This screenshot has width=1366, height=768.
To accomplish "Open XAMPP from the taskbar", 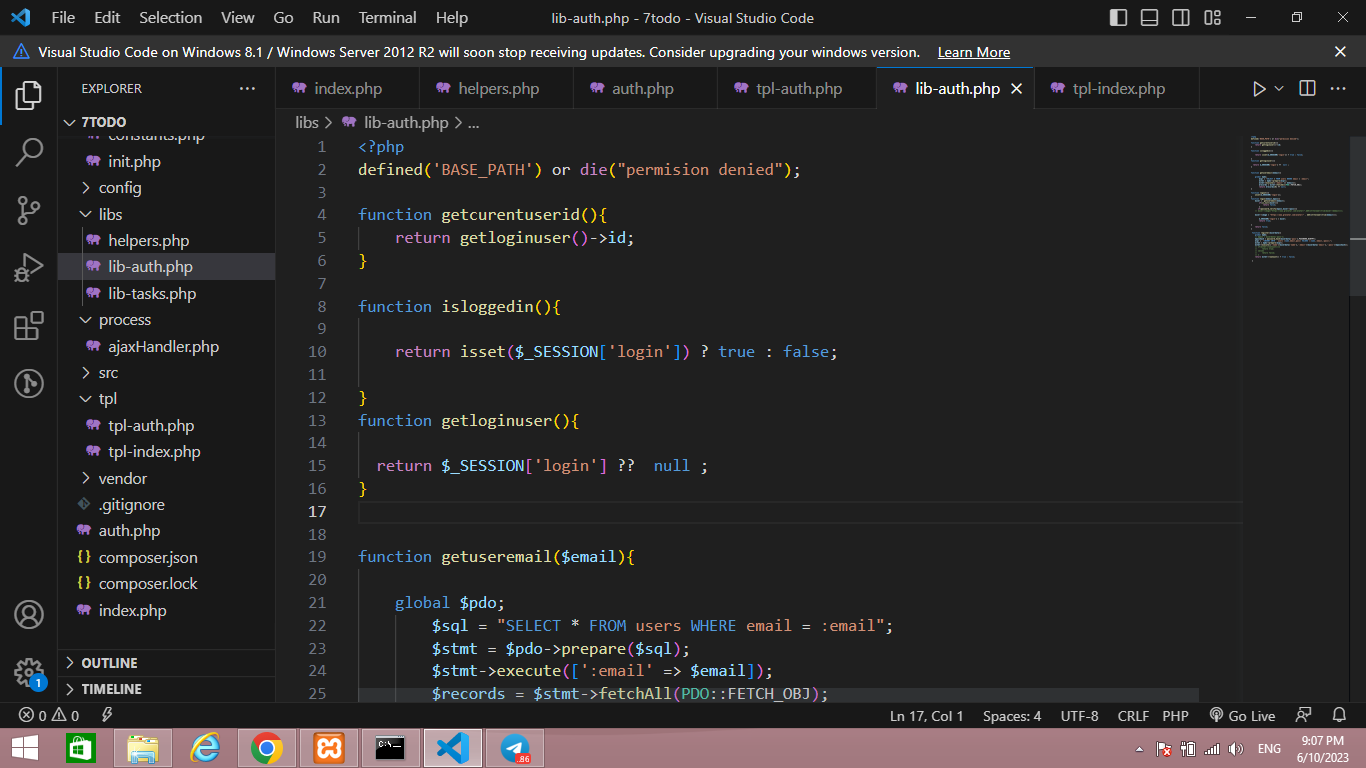I will coord(329,748).
